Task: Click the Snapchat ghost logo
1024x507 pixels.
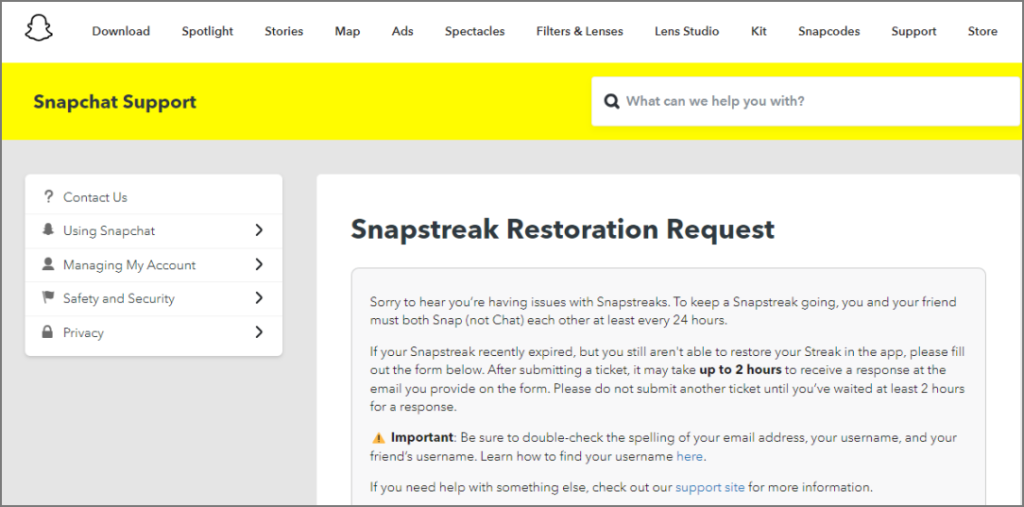Action: [x=39, y=30]
